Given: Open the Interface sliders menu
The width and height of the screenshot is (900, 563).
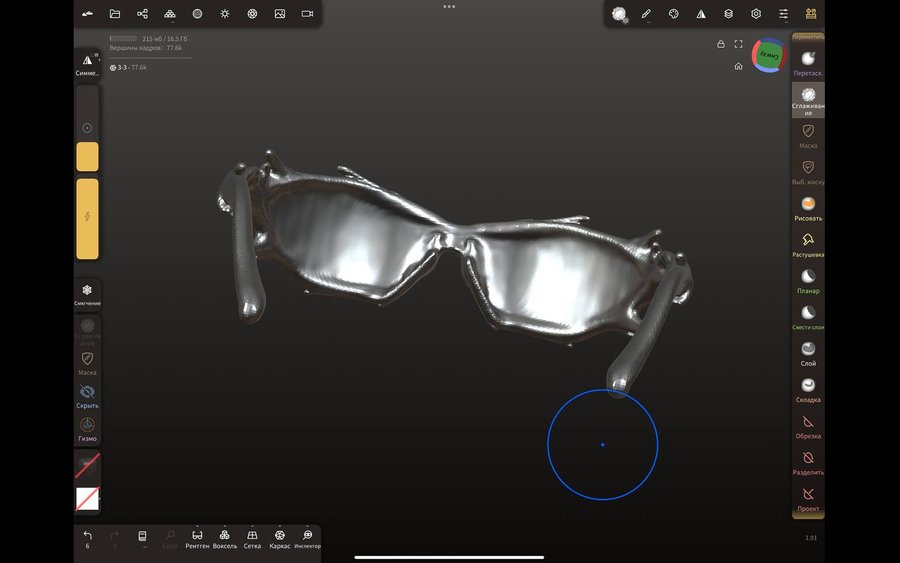Looking at the screenshot, I should pyautogui.click(x=783, y=14).
